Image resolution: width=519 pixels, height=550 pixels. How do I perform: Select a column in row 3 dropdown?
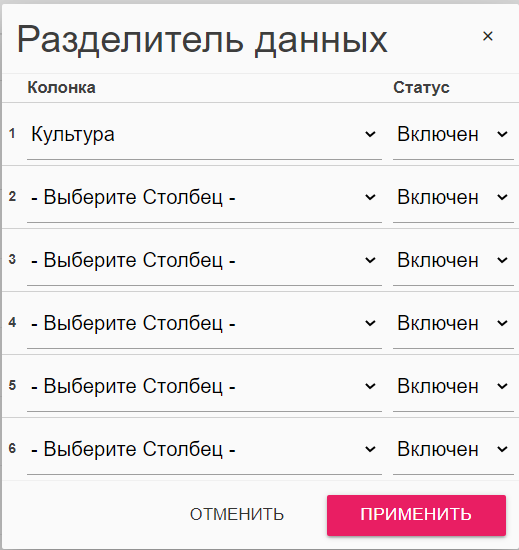click(x=204, y=261)
